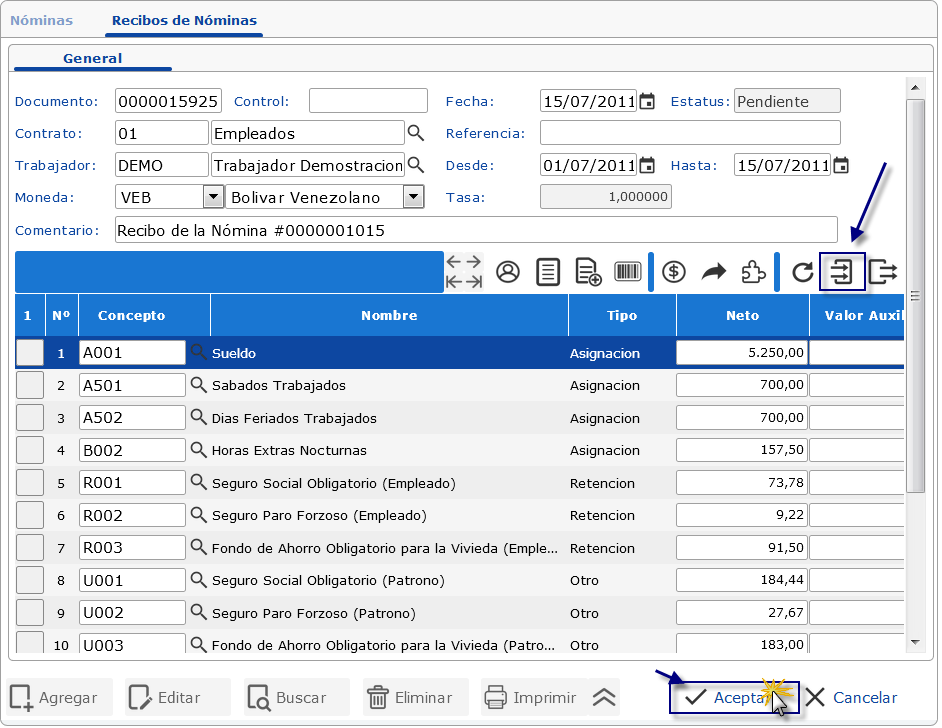
Task: Open the Bolivar Venezolano currency name dropdown
Action: 413,197
